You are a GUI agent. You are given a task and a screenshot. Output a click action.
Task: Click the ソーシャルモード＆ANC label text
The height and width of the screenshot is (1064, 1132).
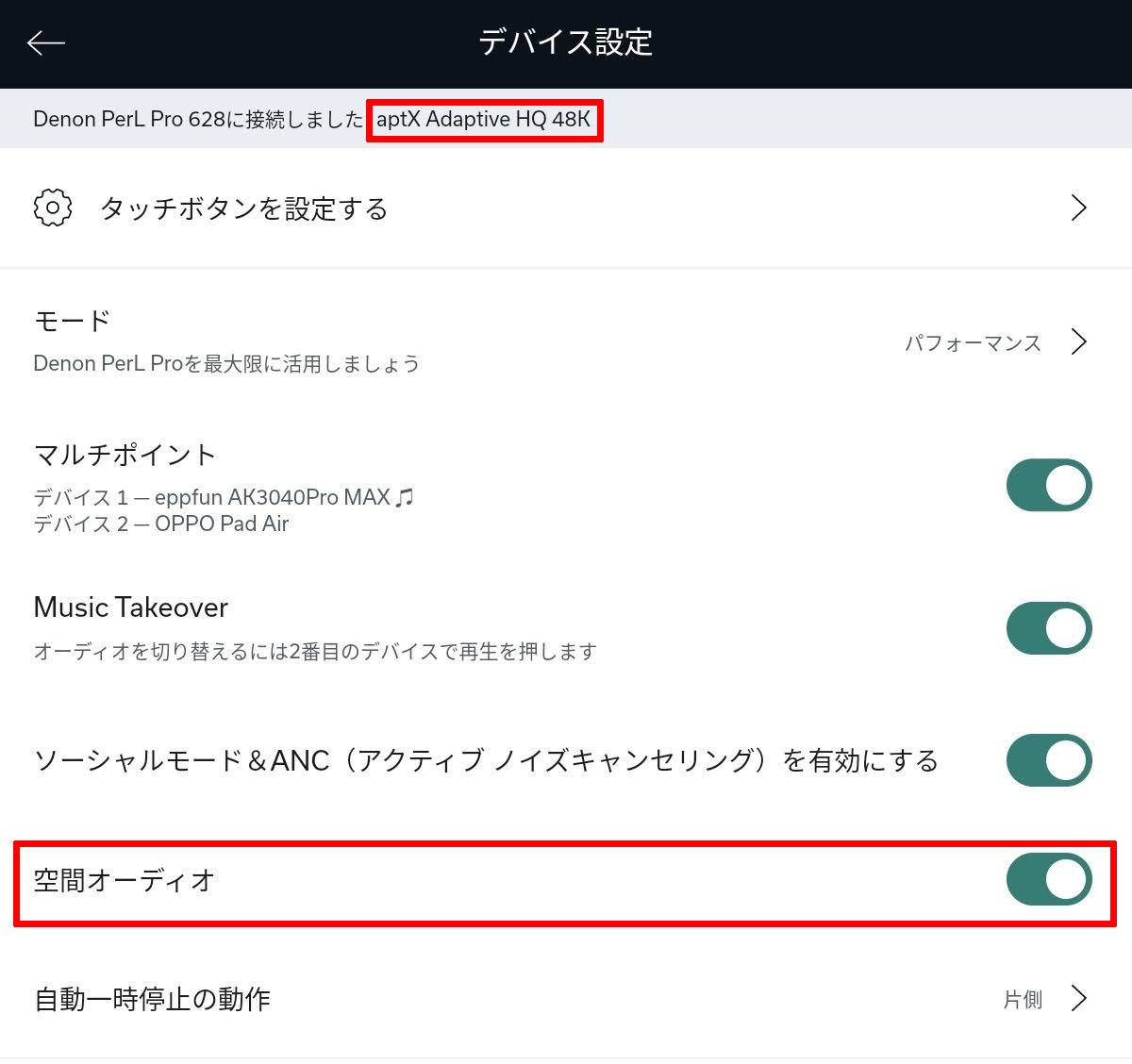(x=486, y=760)
